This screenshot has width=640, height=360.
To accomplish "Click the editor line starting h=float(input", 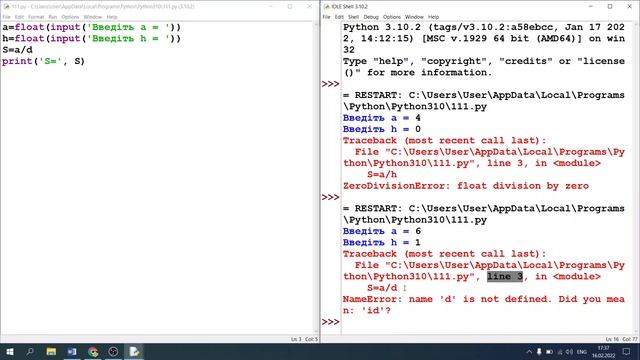I will pos(91,39).
